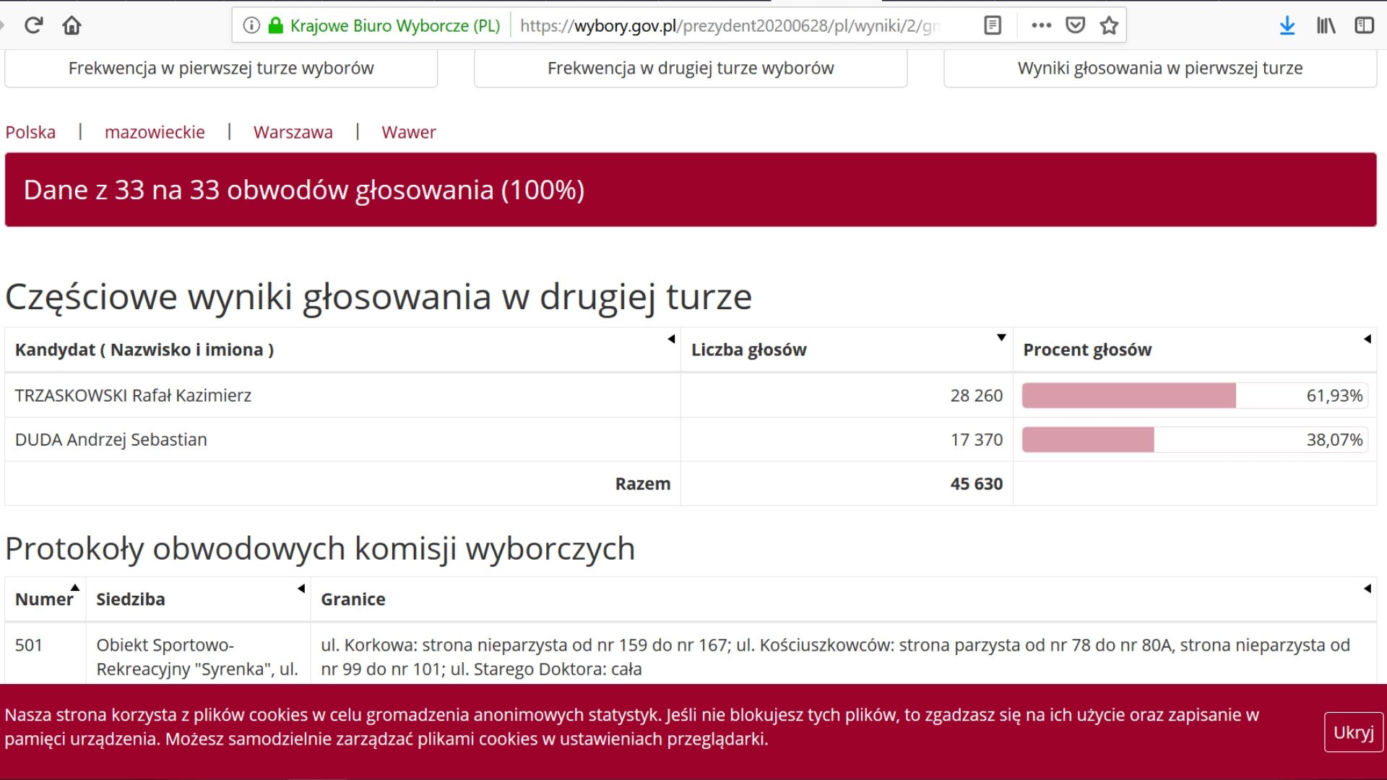Click Duda's 38,07% percentage bar
This screenshot has height=780, width=1387.
point(1195,439)
